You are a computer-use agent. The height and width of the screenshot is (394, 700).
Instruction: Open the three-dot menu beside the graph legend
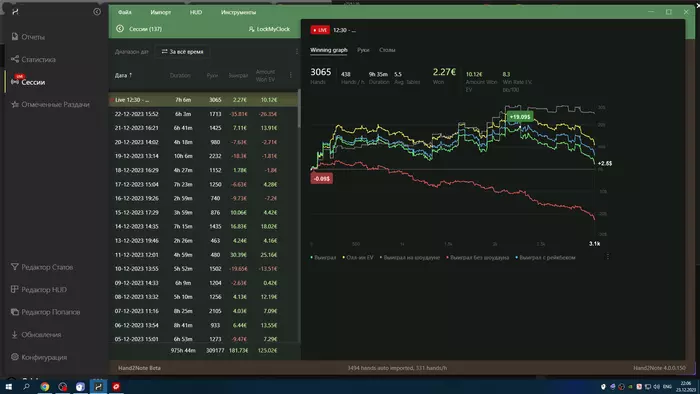click(608, 257)
